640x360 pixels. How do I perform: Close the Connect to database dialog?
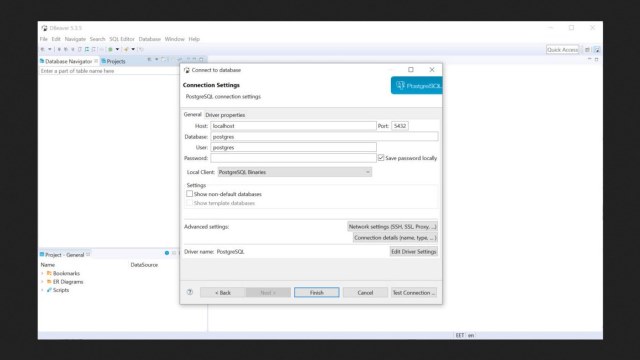[432, 70]
